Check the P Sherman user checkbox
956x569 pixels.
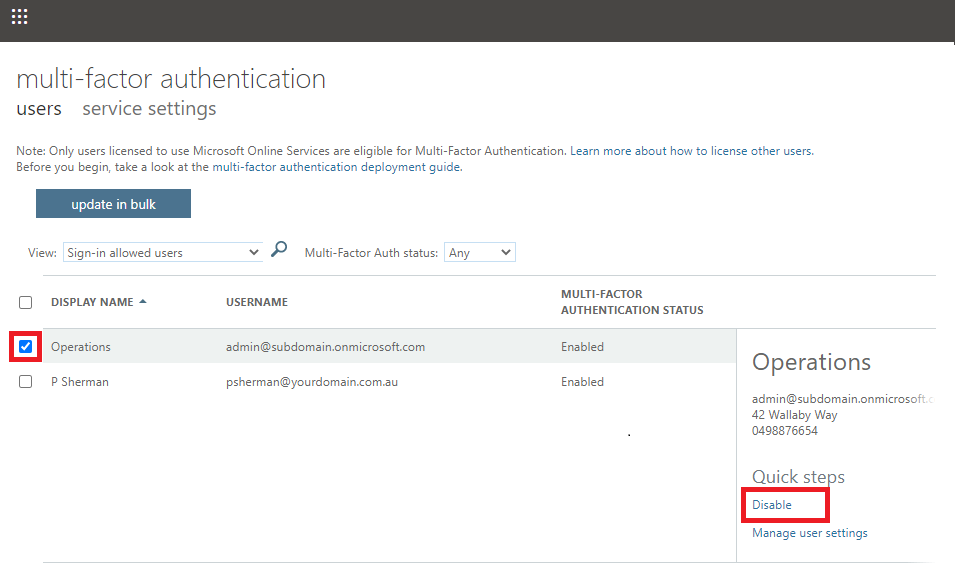click(26, 382)
